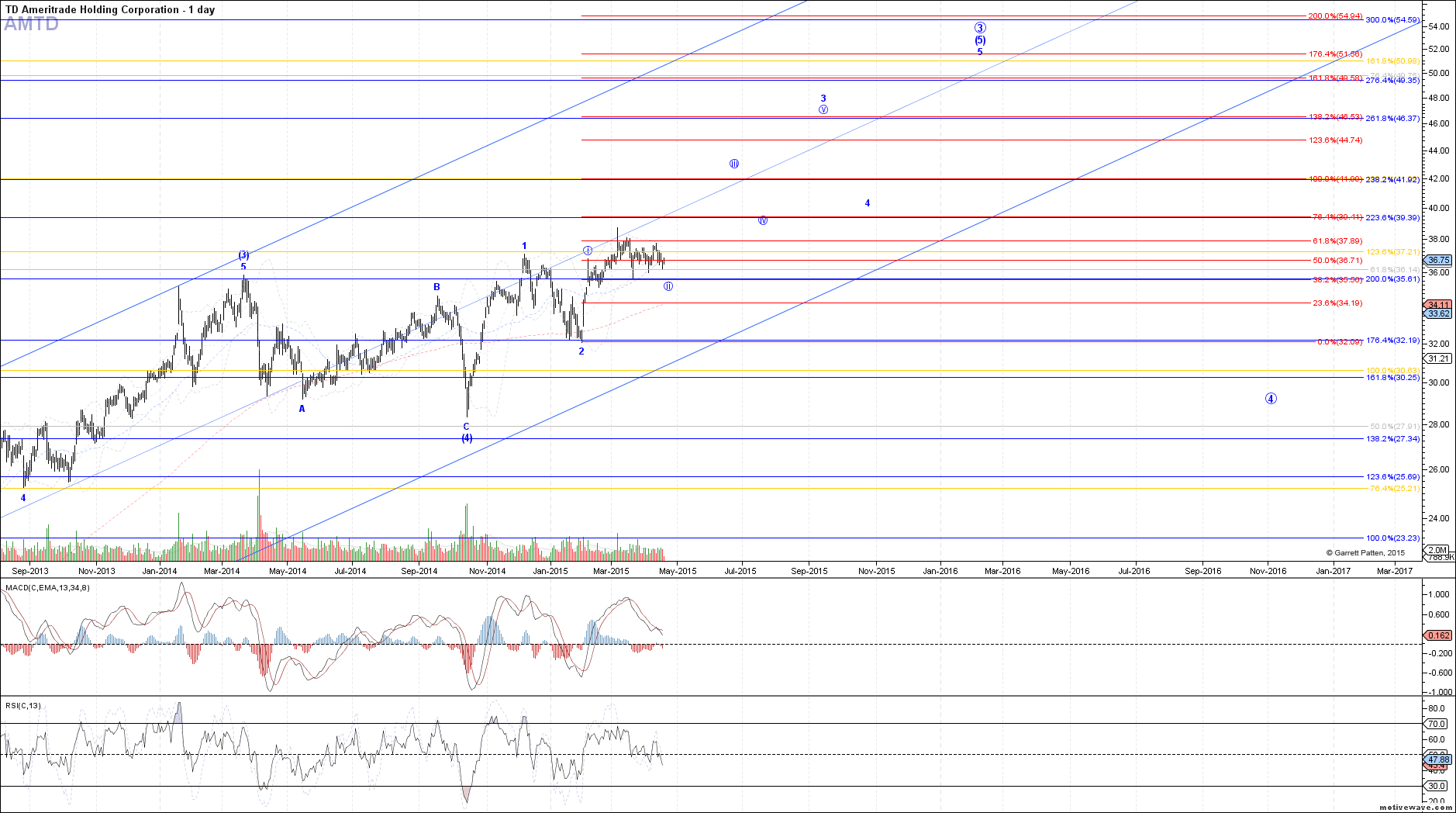Viewport: 1456px width, 813px height.
Task: Click the 100.0%(23.23) Fibonacci label
Action: point(1392,538)
